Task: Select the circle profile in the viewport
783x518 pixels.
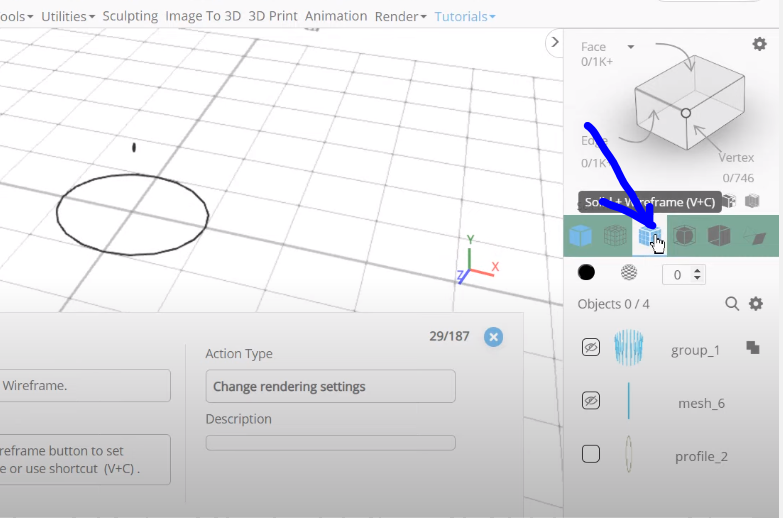Action: tap(132, 215)
